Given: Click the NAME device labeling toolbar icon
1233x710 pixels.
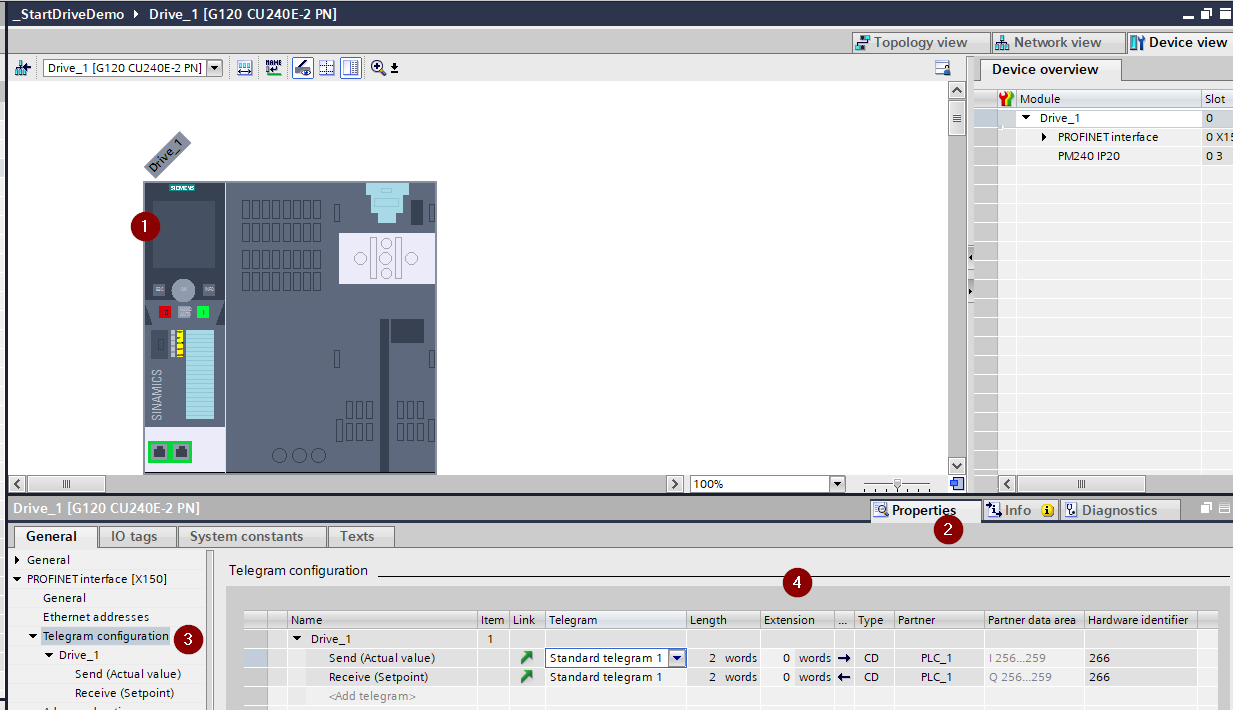Looking at the screenshot, I should (274, 68).
